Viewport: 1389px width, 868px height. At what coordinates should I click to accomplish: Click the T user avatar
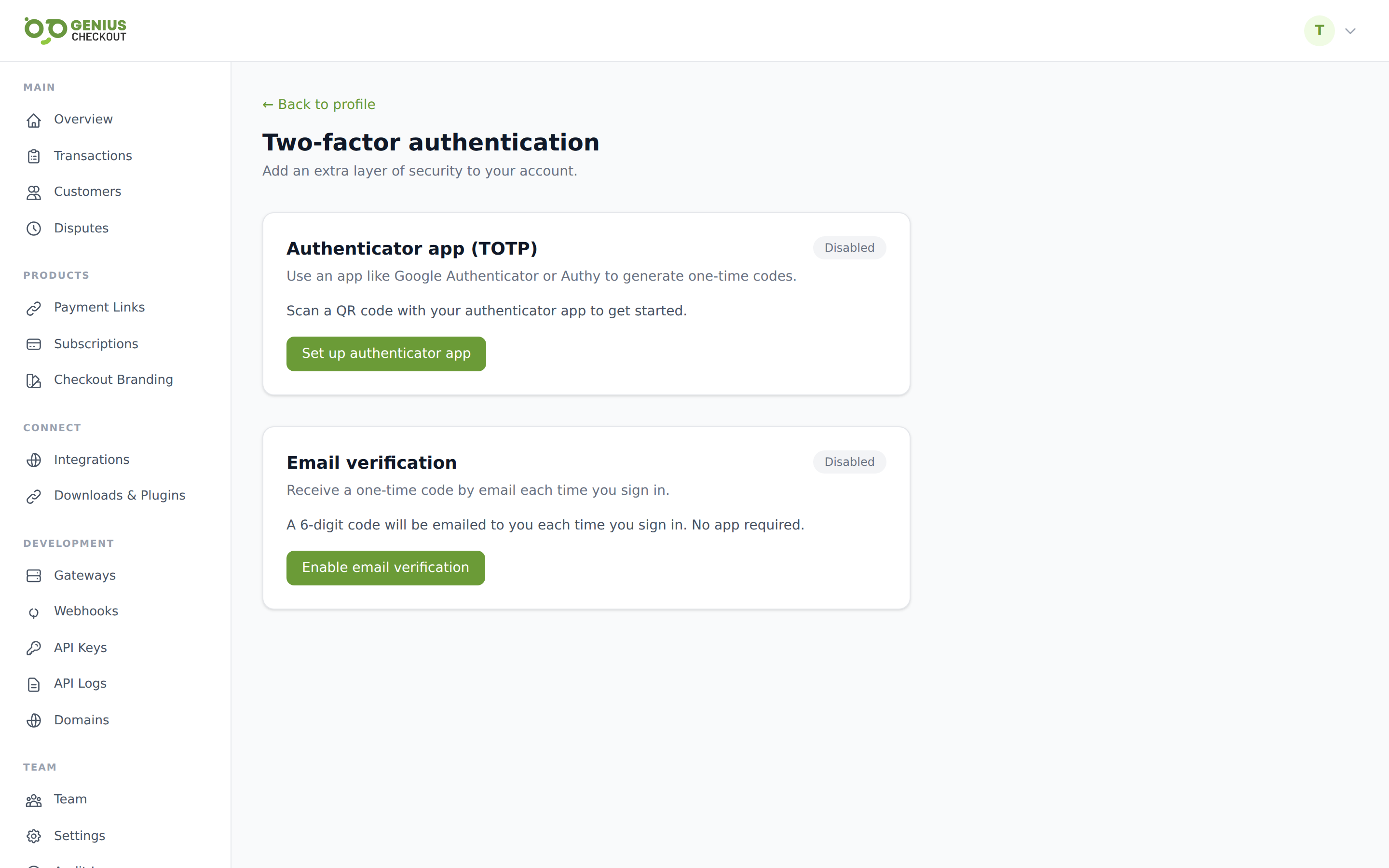(x=1319, y=30)
